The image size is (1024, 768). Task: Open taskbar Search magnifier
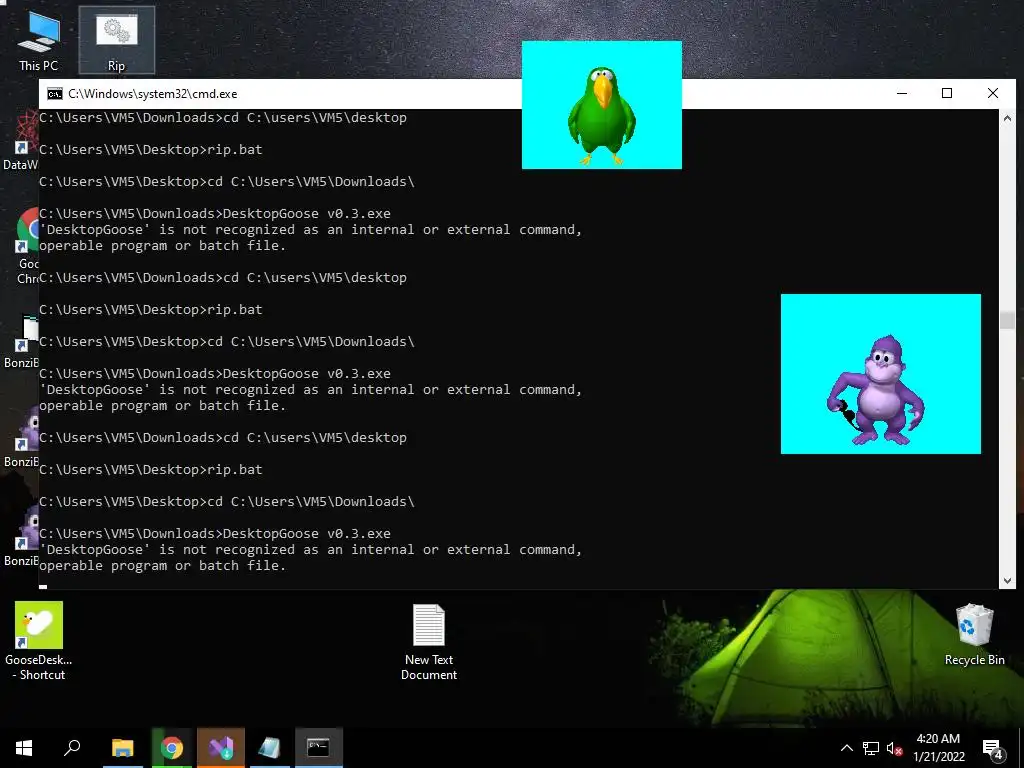pos(72,748)
